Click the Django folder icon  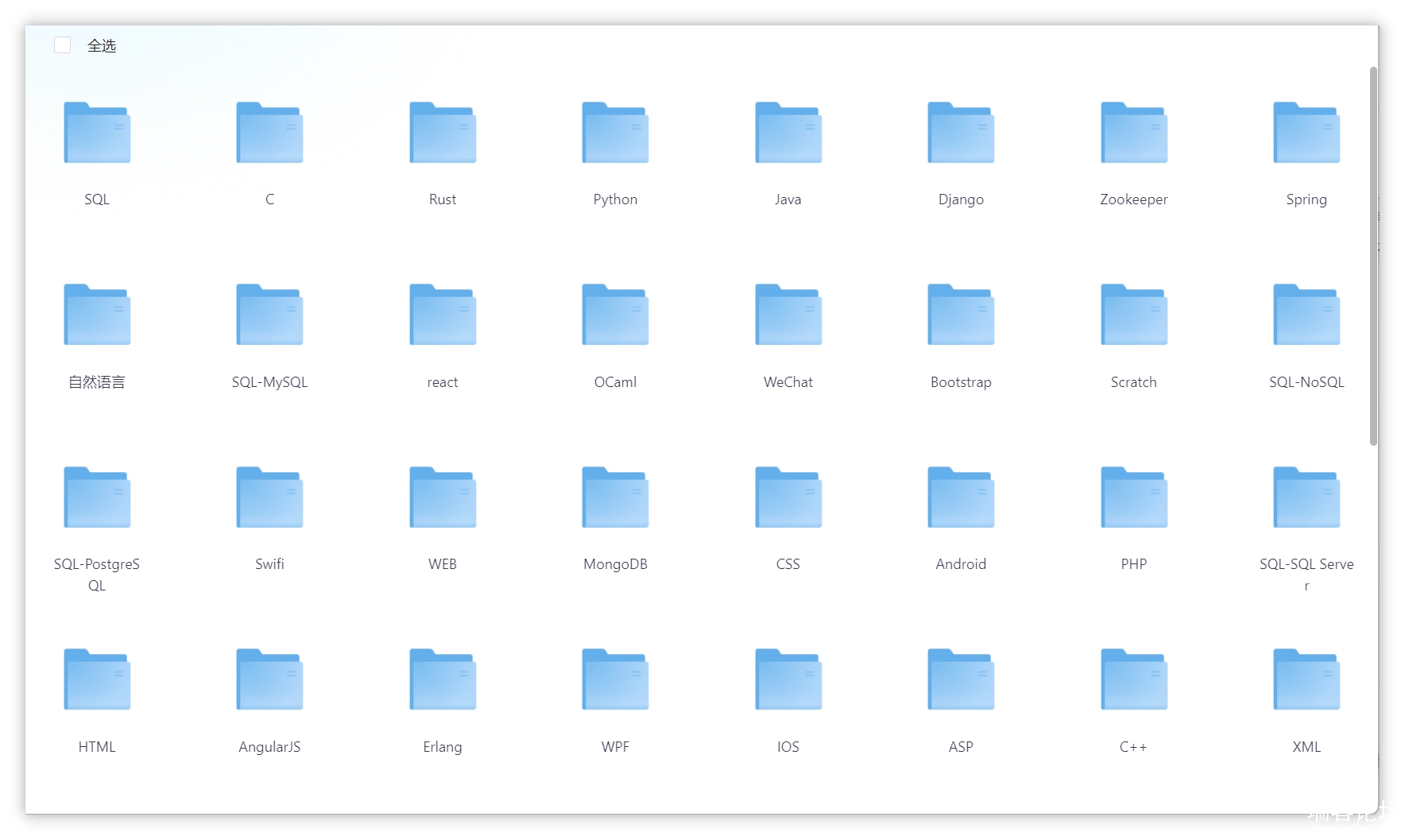click(961, 133)
